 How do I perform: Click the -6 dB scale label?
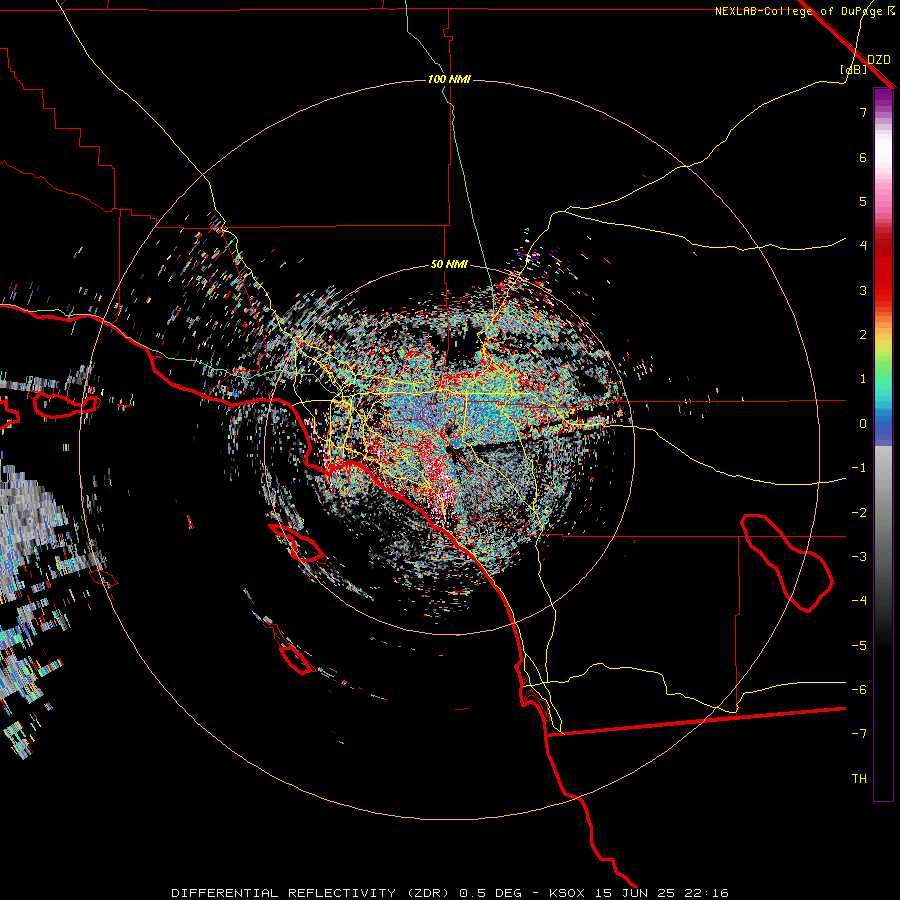859,689
